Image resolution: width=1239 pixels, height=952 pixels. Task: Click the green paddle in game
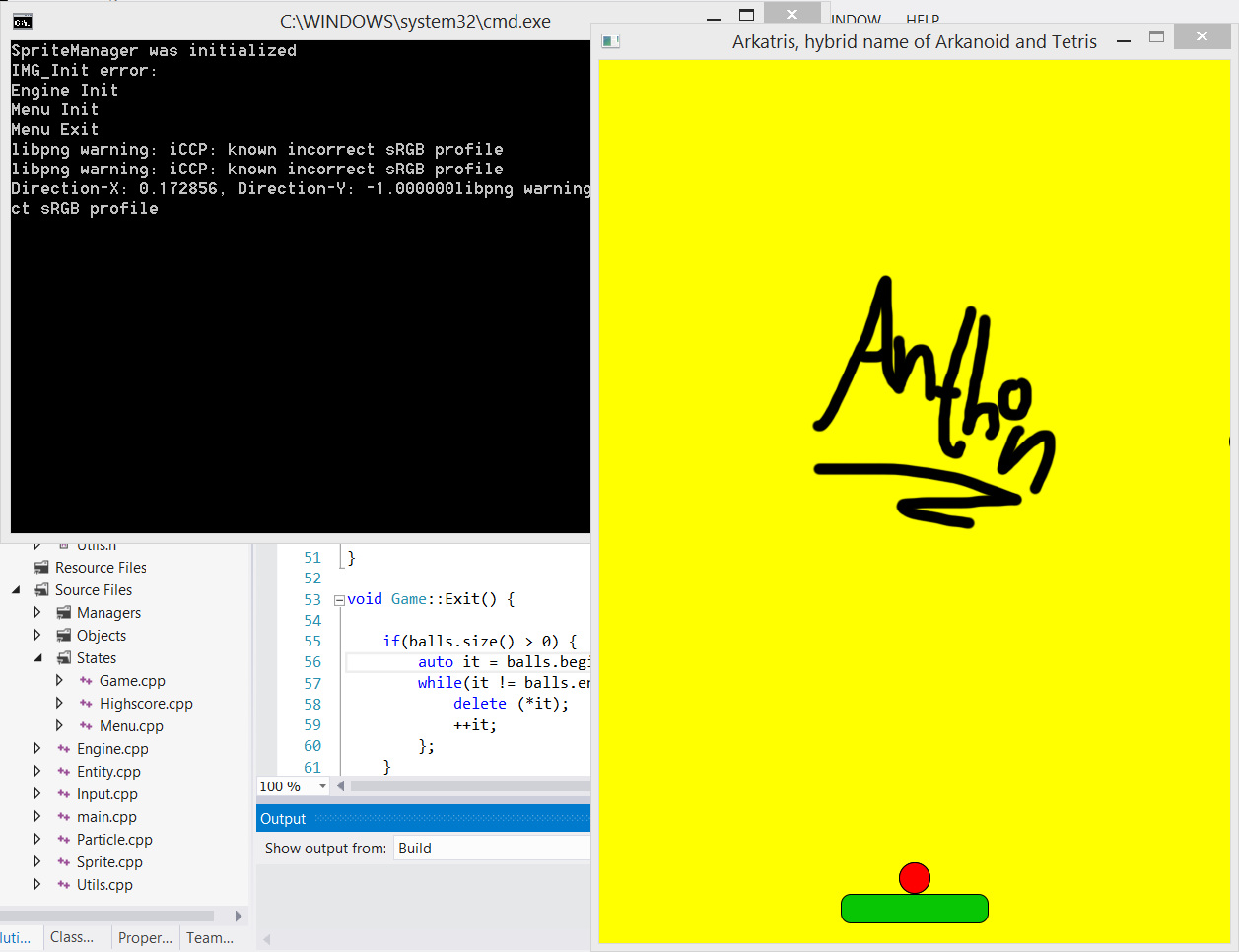coord(914,909)
